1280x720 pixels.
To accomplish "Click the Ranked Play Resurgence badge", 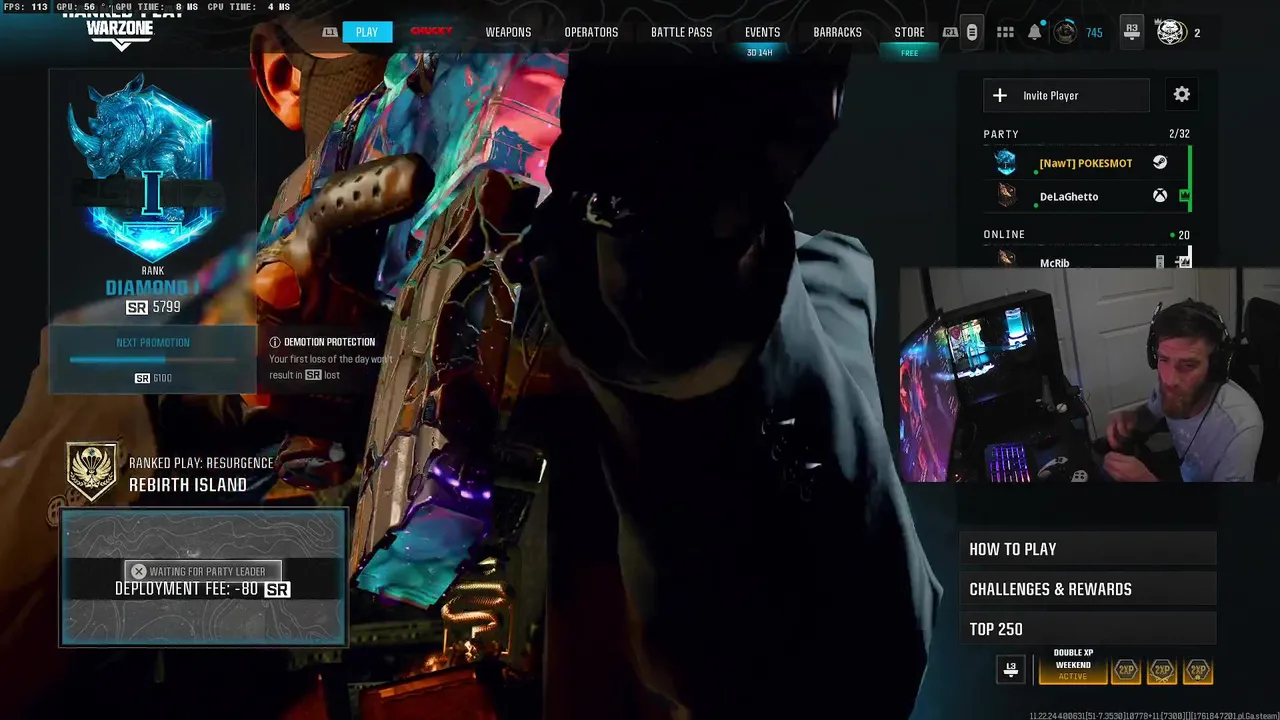I will coord(91,472).
